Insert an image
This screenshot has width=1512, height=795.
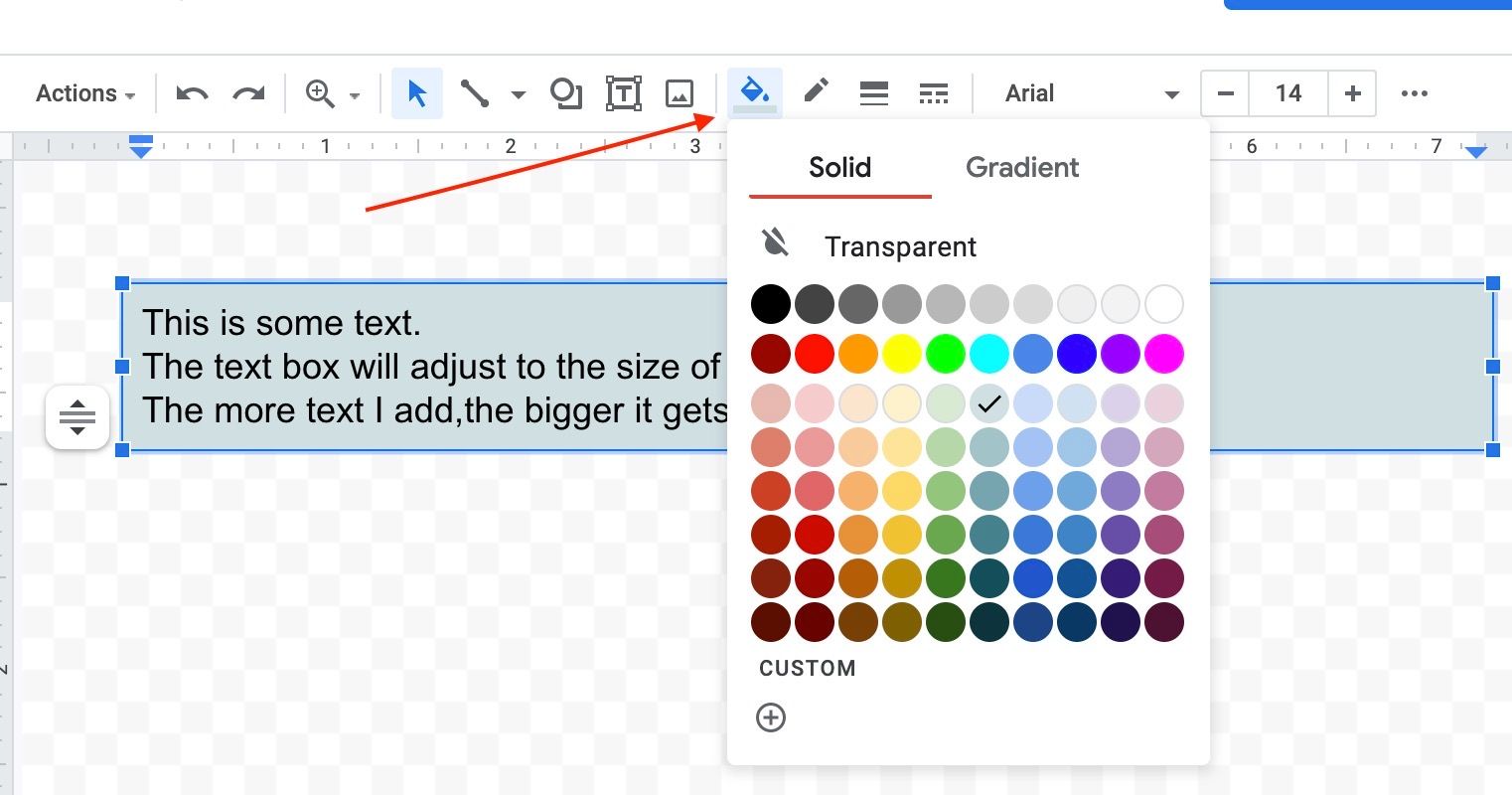[x=680, y=92]
